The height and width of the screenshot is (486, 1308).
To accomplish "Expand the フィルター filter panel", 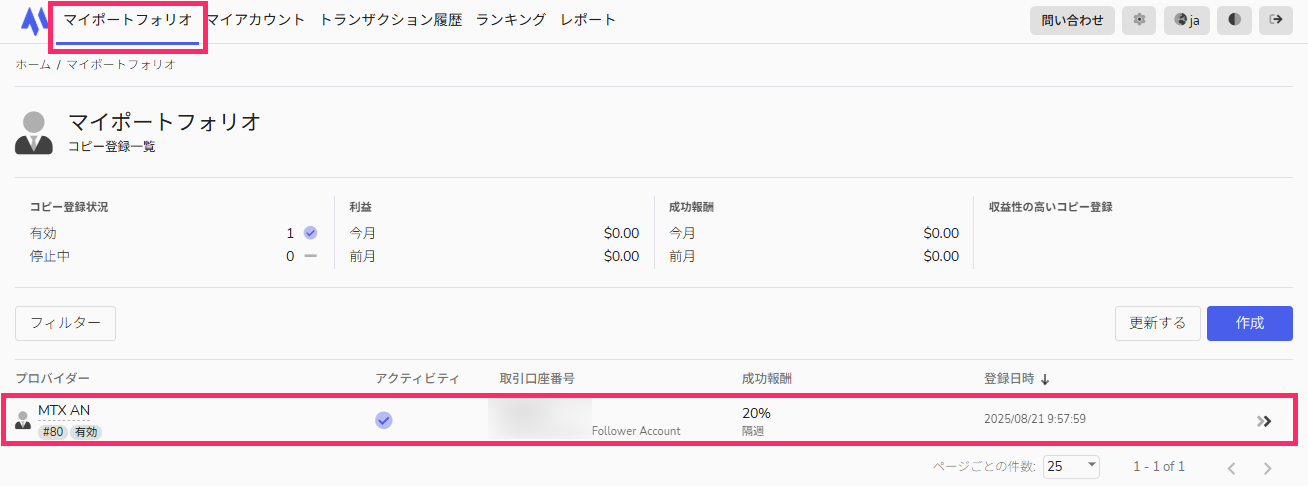I will point(65,323).
